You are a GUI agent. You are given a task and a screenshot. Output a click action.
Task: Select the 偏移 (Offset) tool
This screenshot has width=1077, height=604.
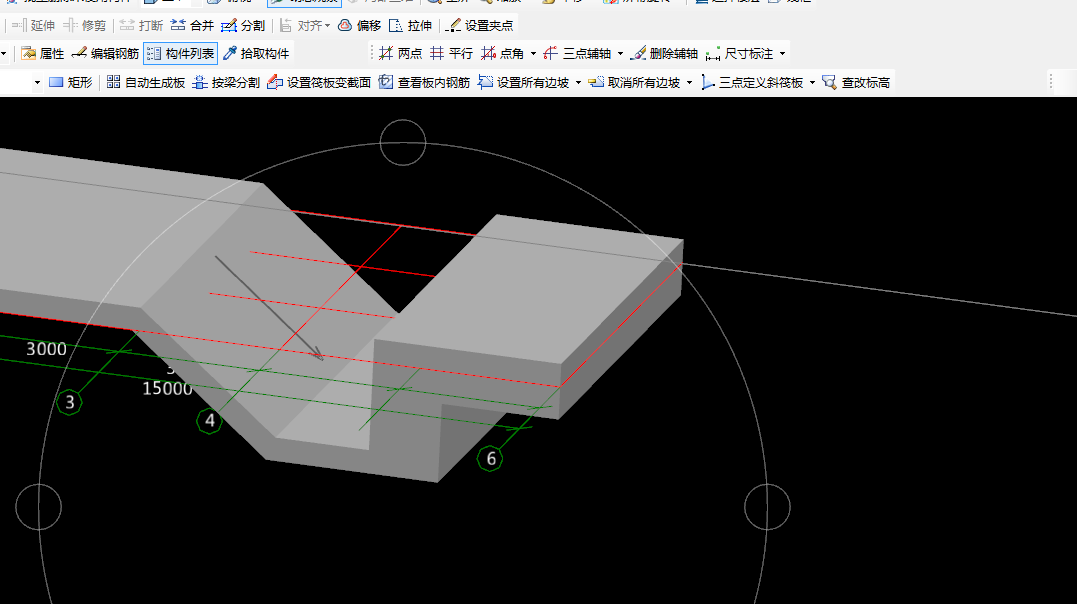(x=360, y=25)
